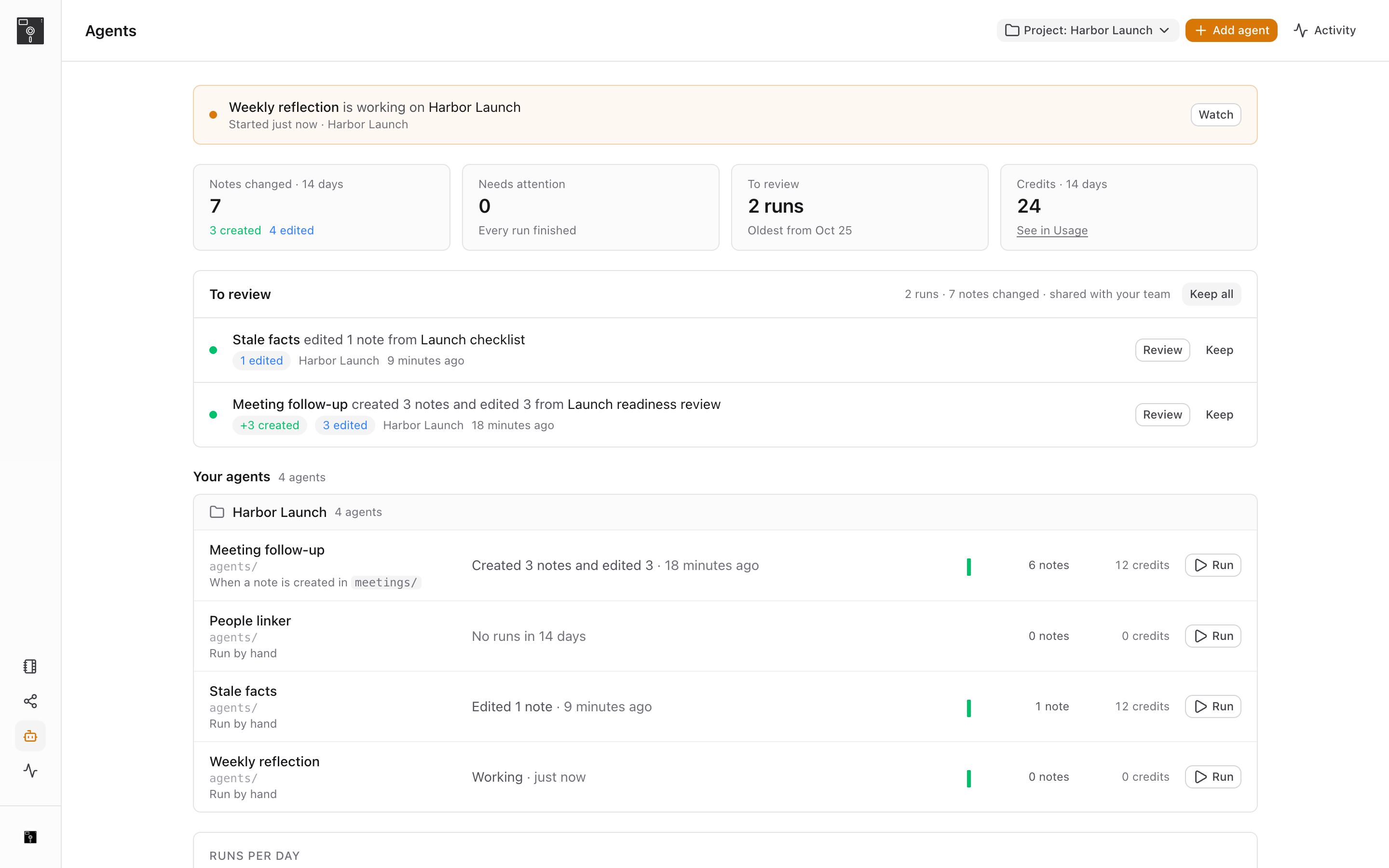Click the Agents page title
Image resolution: width=1389 pixels, height=868 pixels.
(111, 30)
